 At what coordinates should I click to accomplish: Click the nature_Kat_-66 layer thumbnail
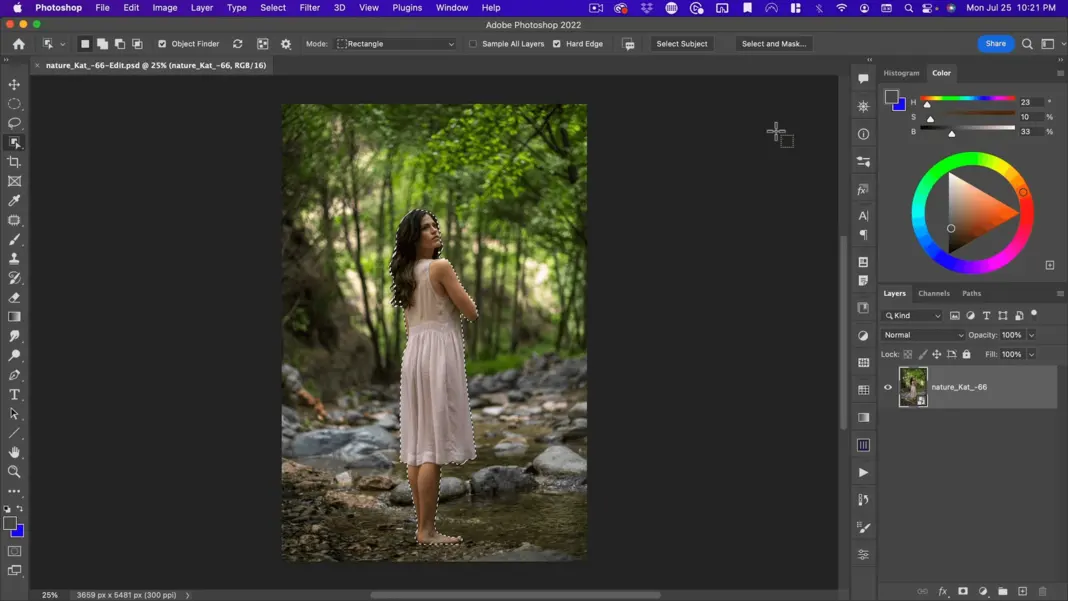(x=913, y=387)
